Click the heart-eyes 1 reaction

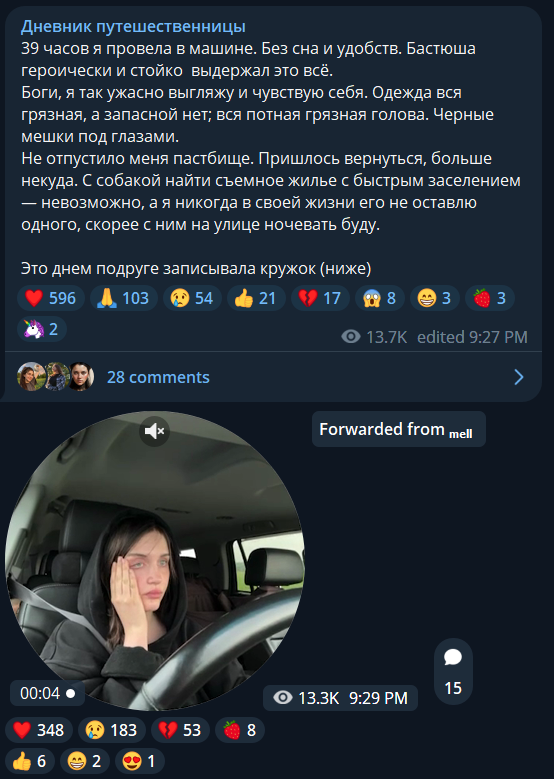point(140,761)
